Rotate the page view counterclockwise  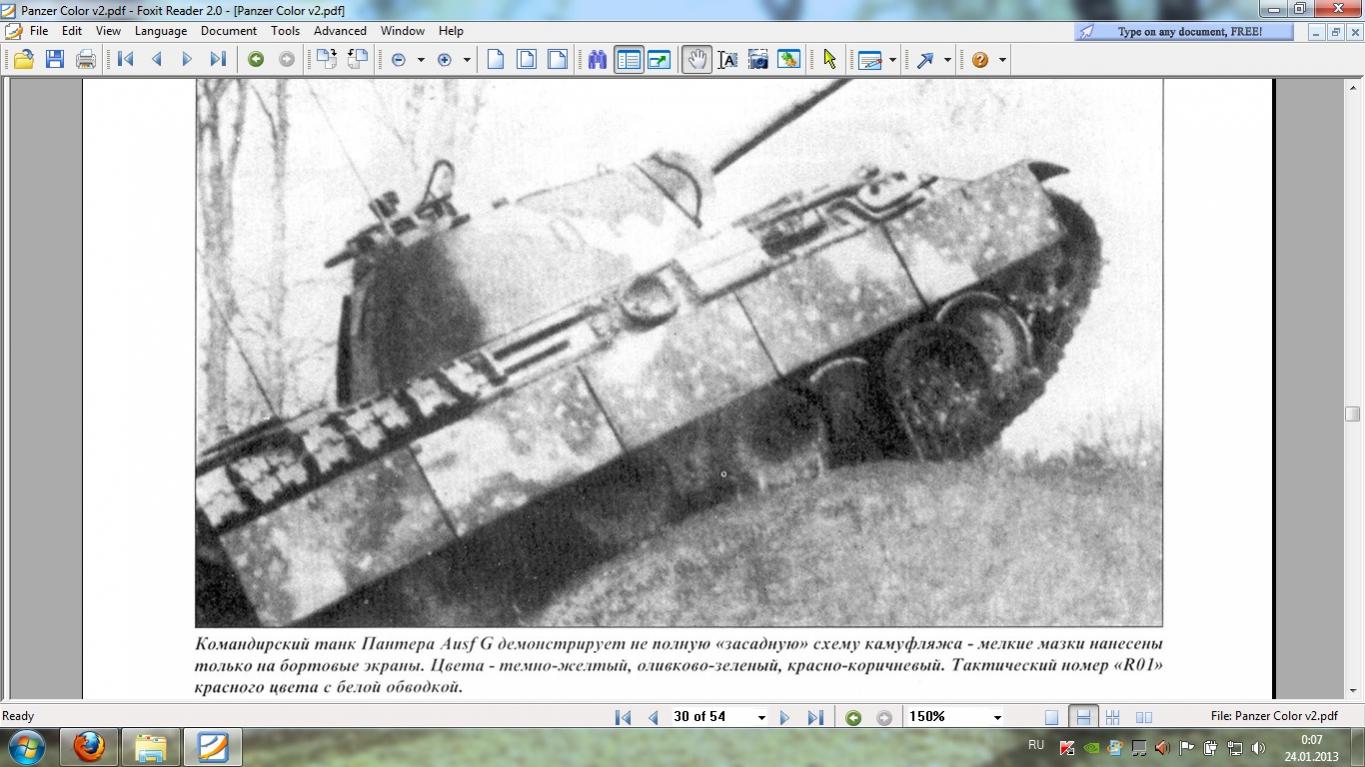point(357,60)
